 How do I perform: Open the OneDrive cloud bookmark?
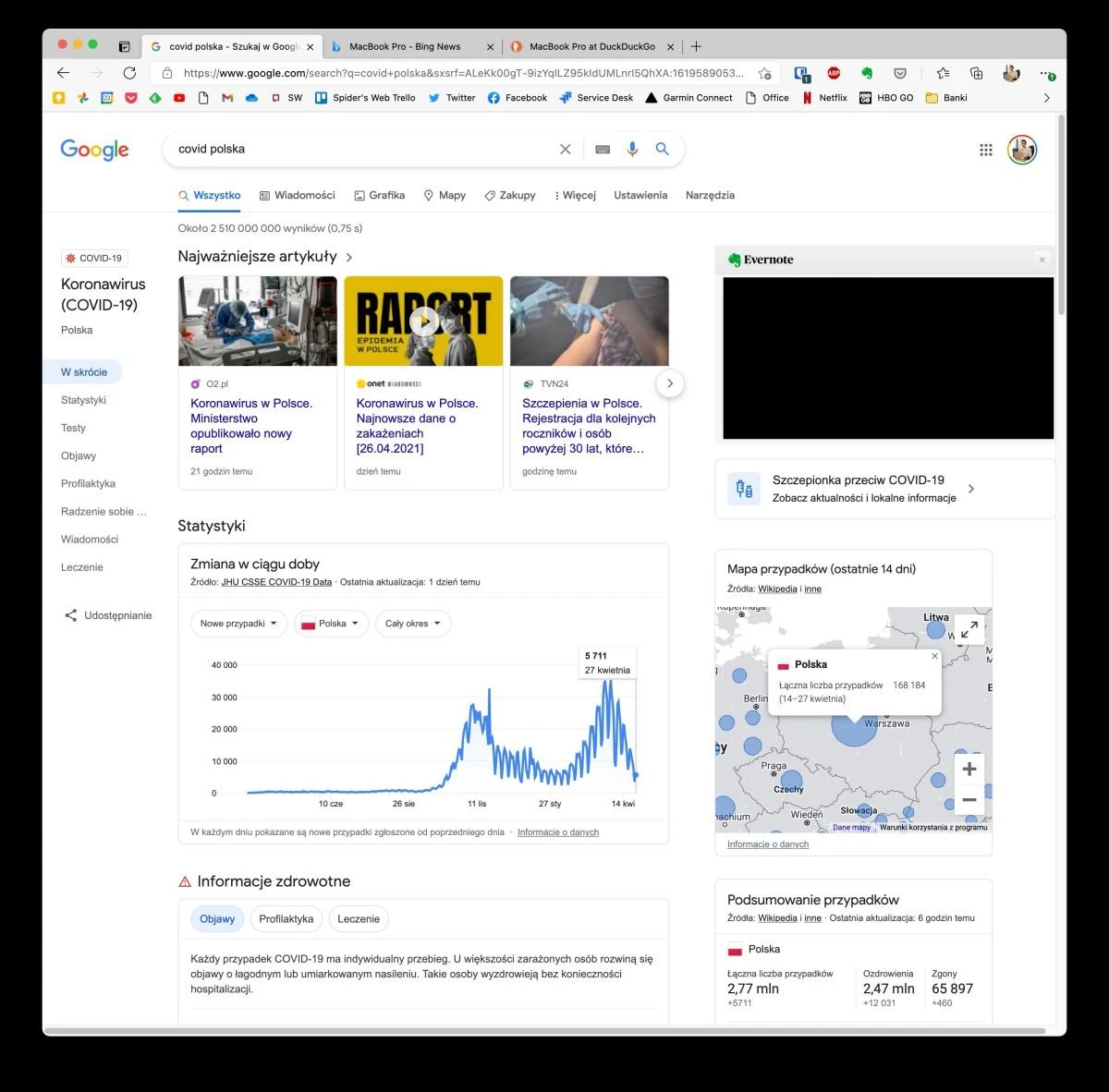pyautogui.click(x=251, y=98)
